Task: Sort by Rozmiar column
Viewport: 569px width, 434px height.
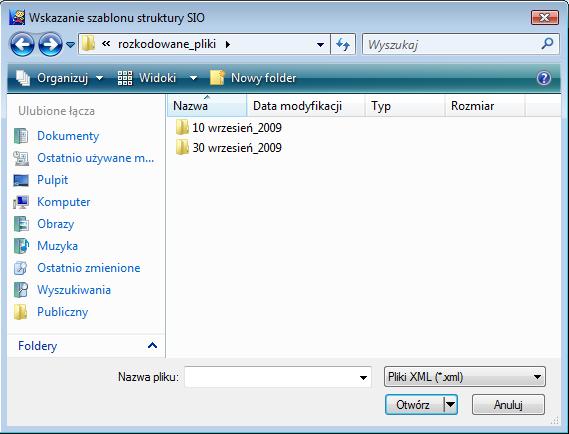Action: 484,106
